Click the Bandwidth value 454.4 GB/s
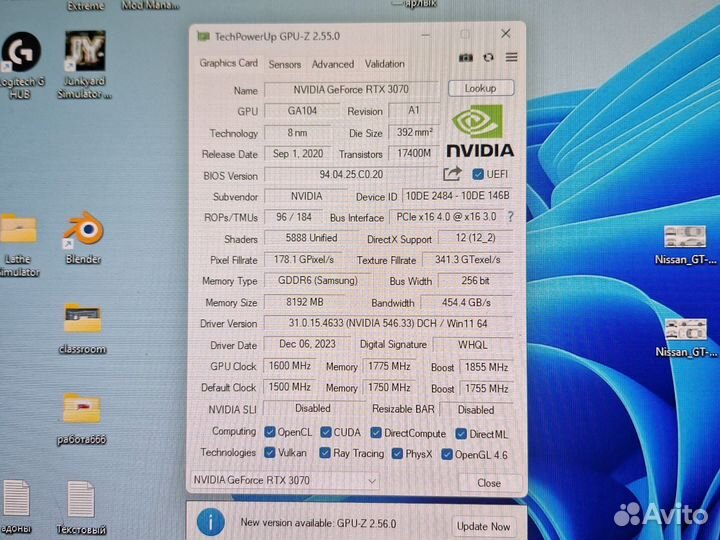This screenshot has width=720, height=540. pyautogui.click(x=466, y=302)
